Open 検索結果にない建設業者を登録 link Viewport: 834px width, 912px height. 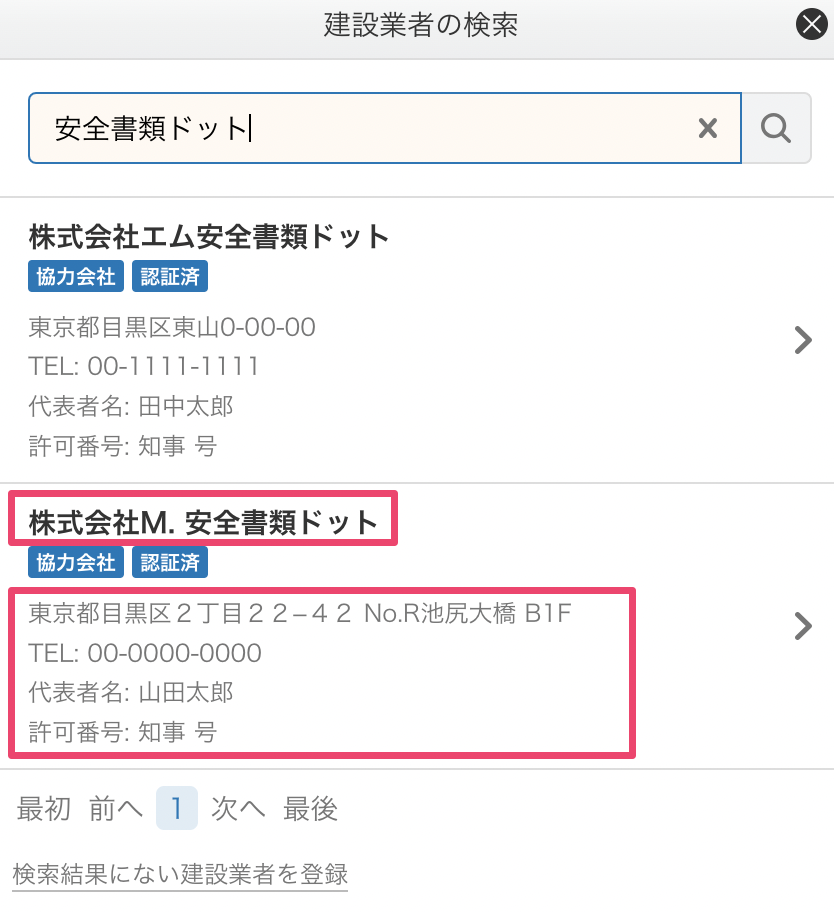[180, 874]
